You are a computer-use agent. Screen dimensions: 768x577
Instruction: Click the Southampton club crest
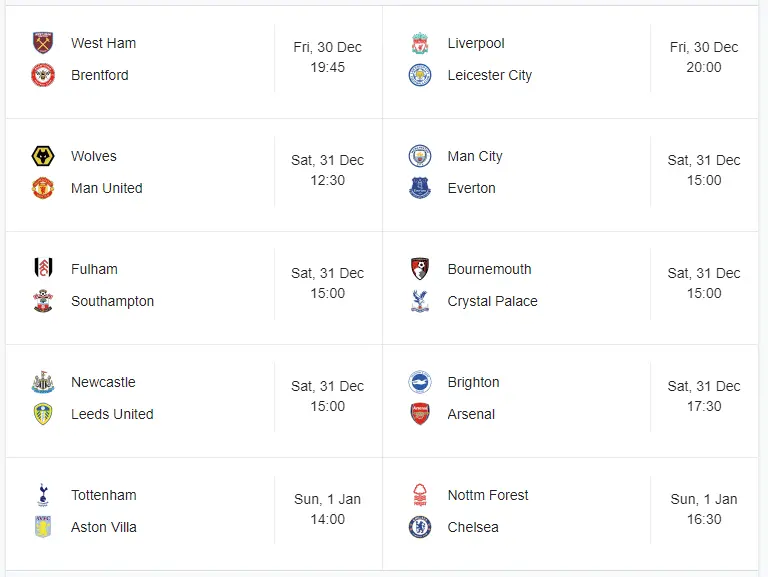[43, 301]
